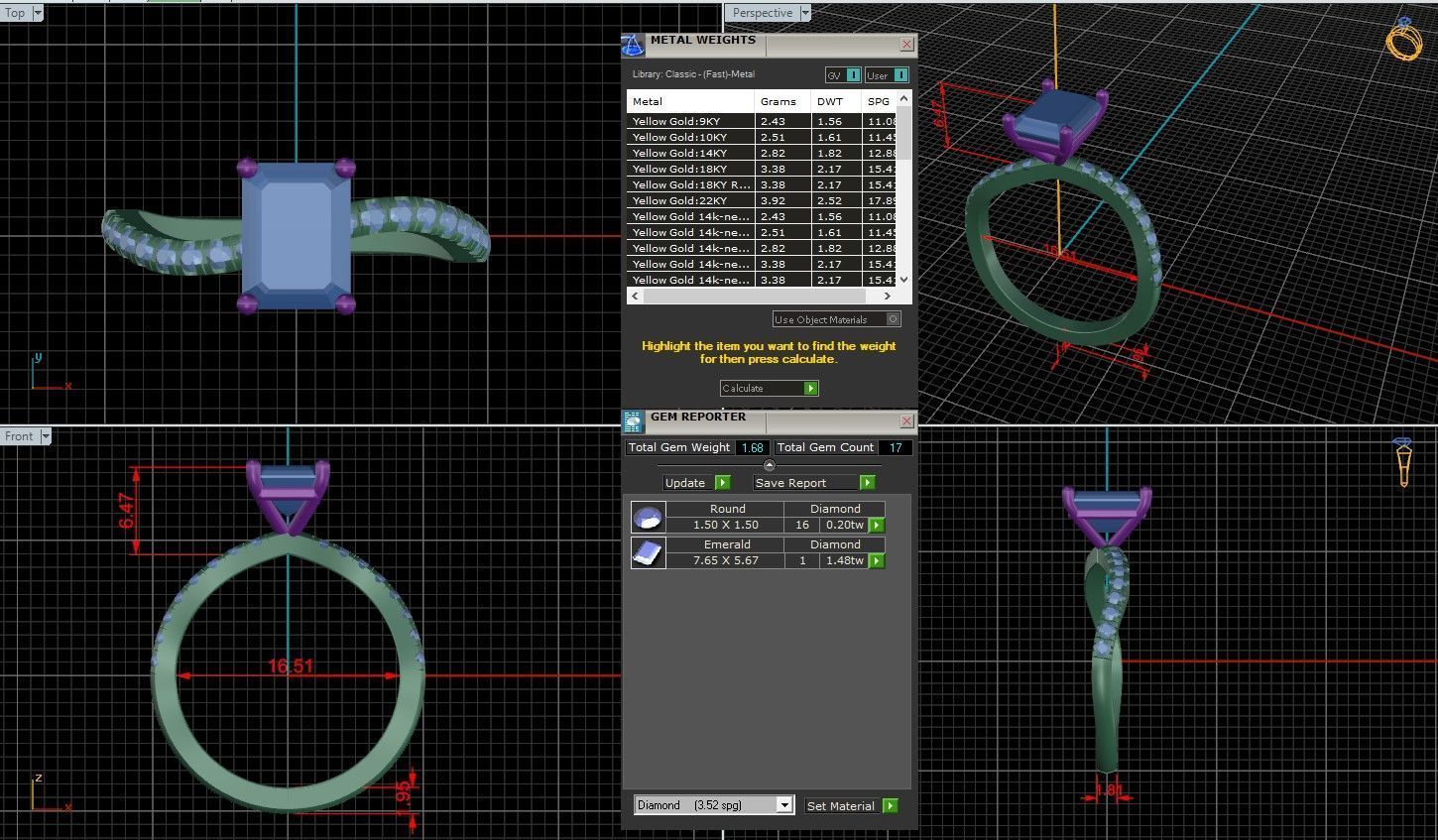Click the 6.47 dimension in Front viewport
The width and height of the screenshot is (1438, 840).
tap(127, 510)
